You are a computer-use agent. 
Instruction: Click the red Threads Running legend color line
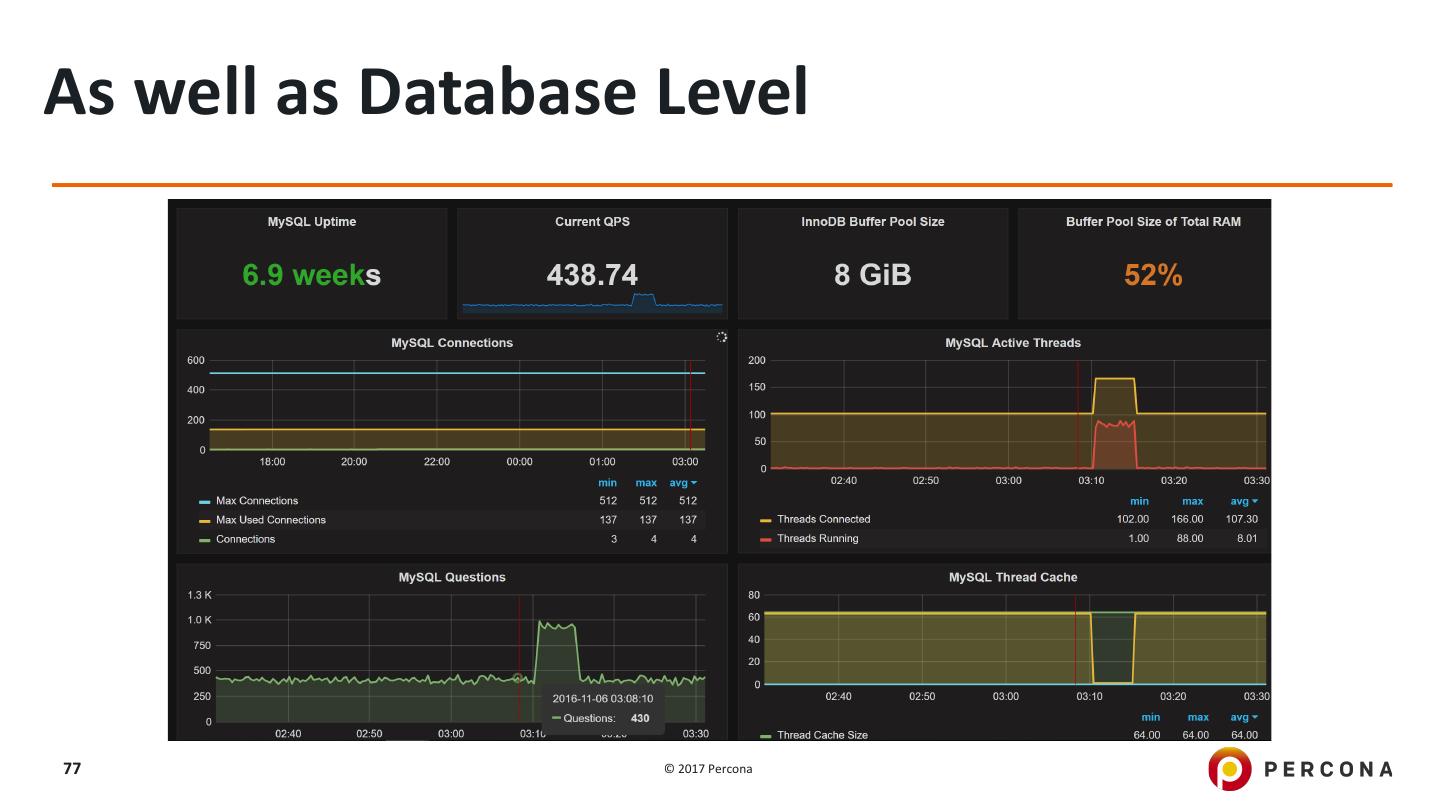point(766,539)
